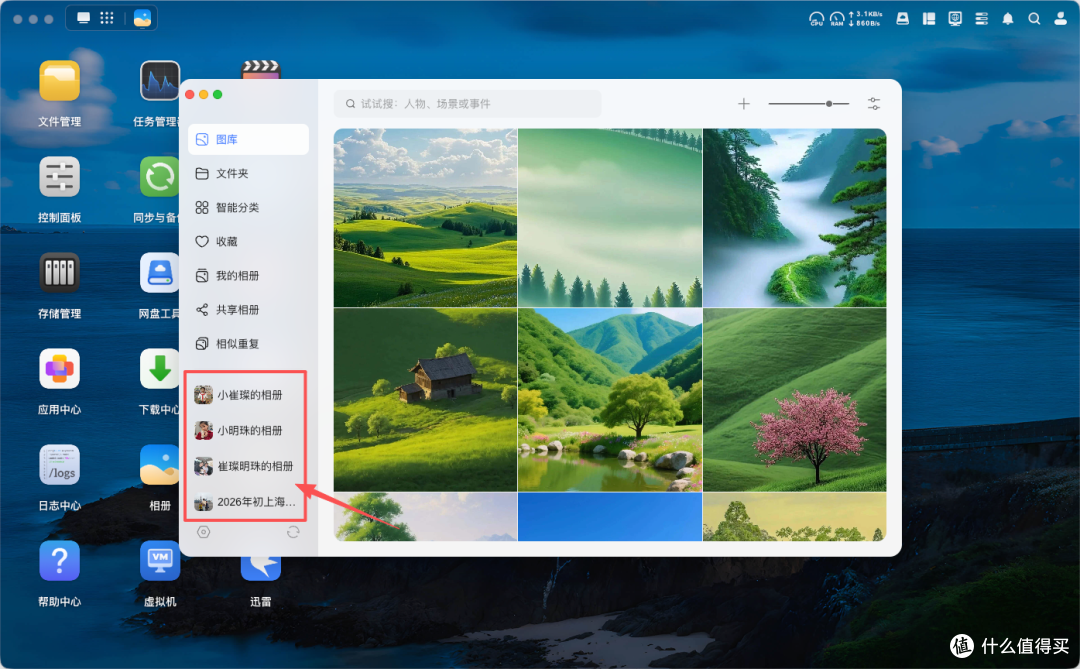Click the monitor icon in top bar
The height and width of the screenshot is (669, 1080).
pyautogui.click(x=955, y=19)
